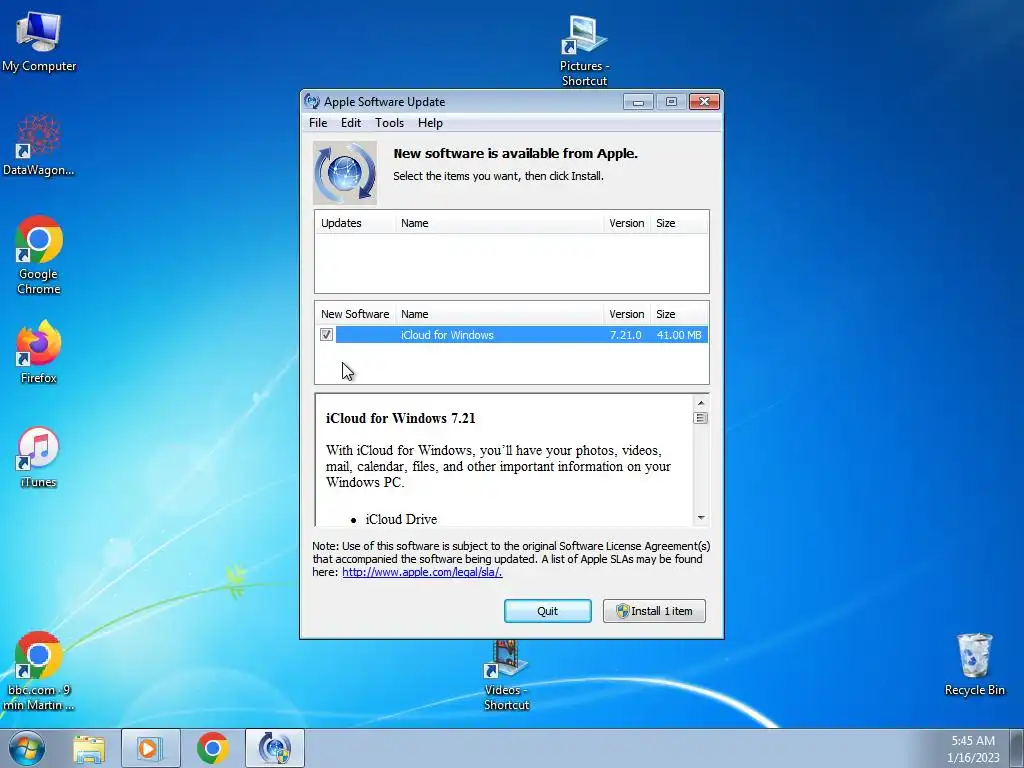Click Version header in Updates list
Image resolution: width=1024 pixels, height=768 pixels.
(x=627, y=223)
